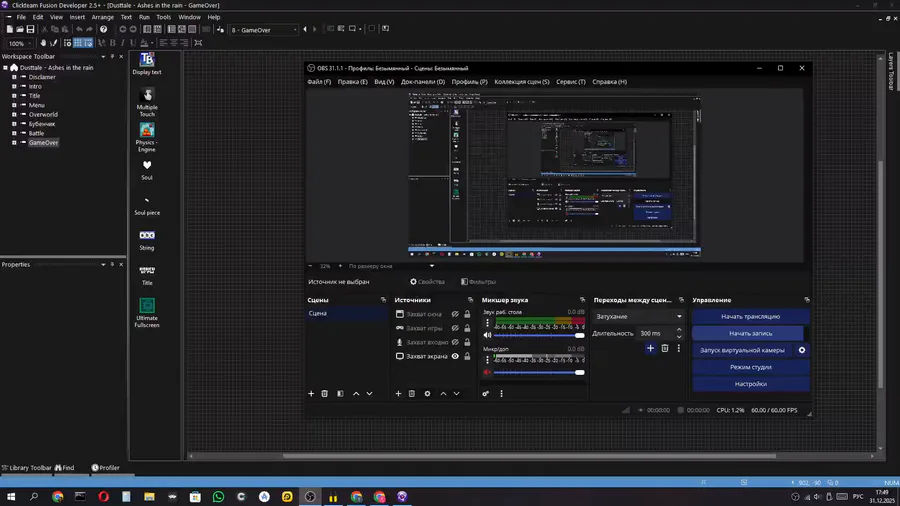Open the Коллекция сцен (S) menu in OBS

click(x=522, y=82)
